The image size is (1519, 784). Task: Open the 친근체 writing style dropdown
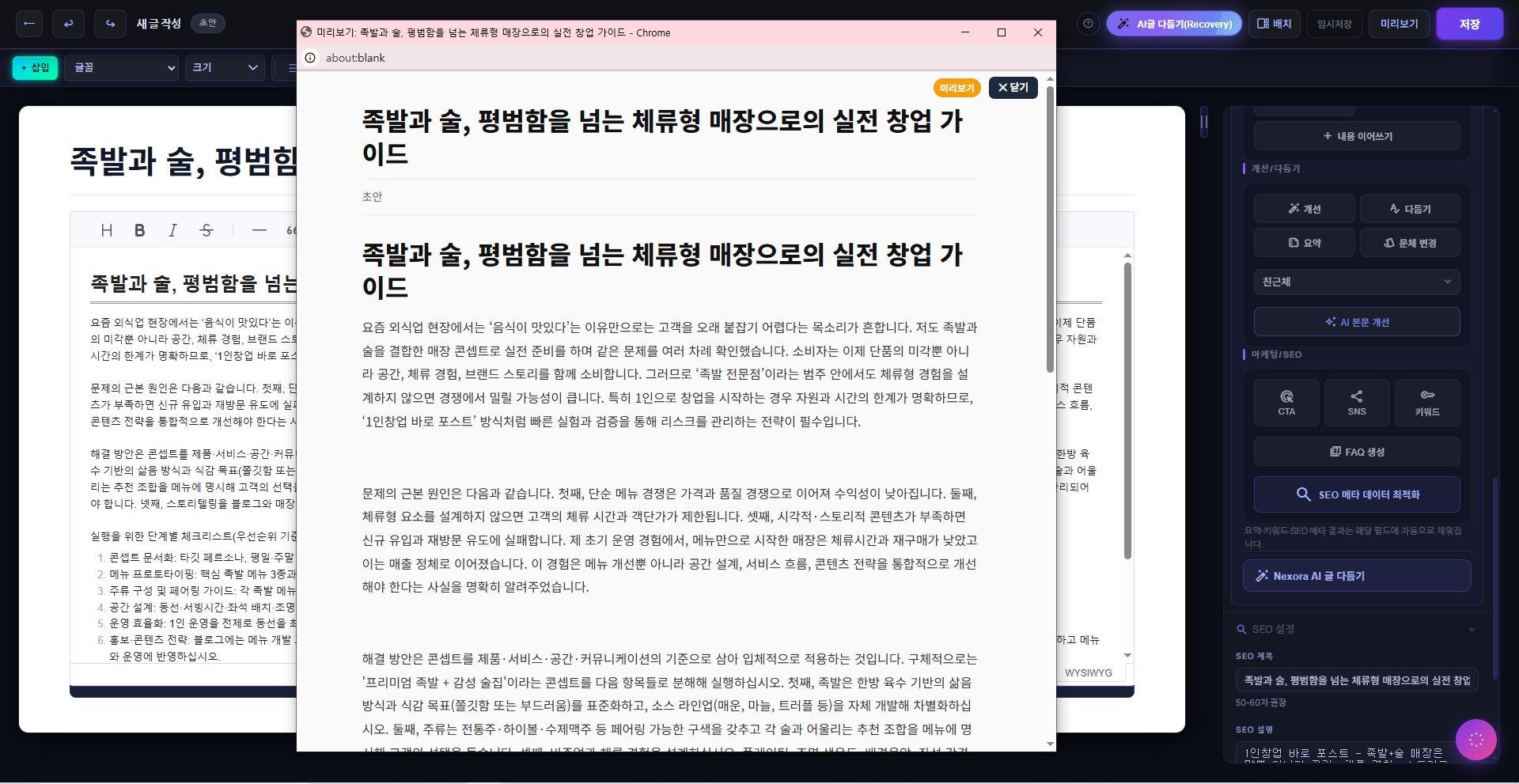coord(1356,282)
